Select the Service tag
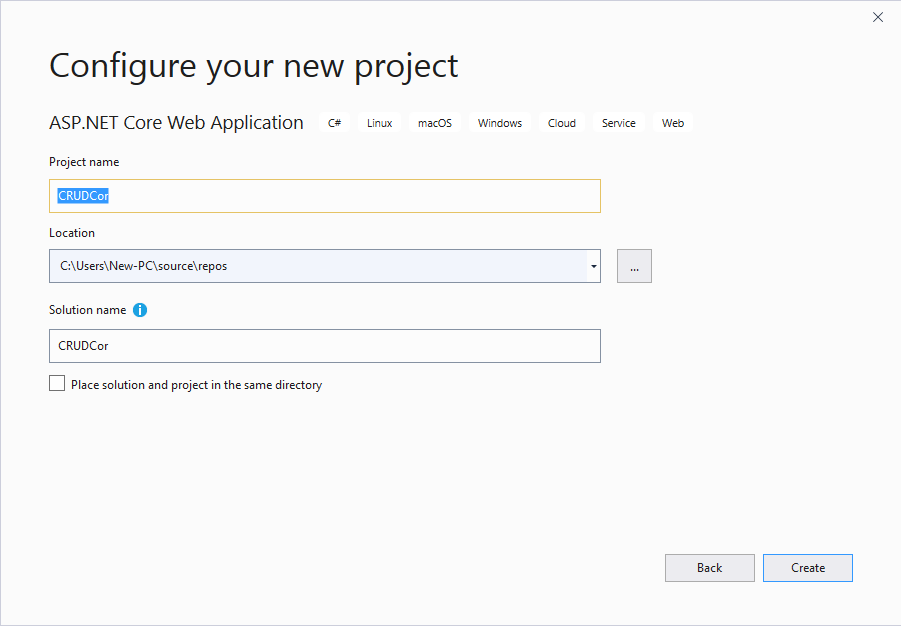Image resolution: width=901 pixels, height=626 pixels. (x=619, y=123)
